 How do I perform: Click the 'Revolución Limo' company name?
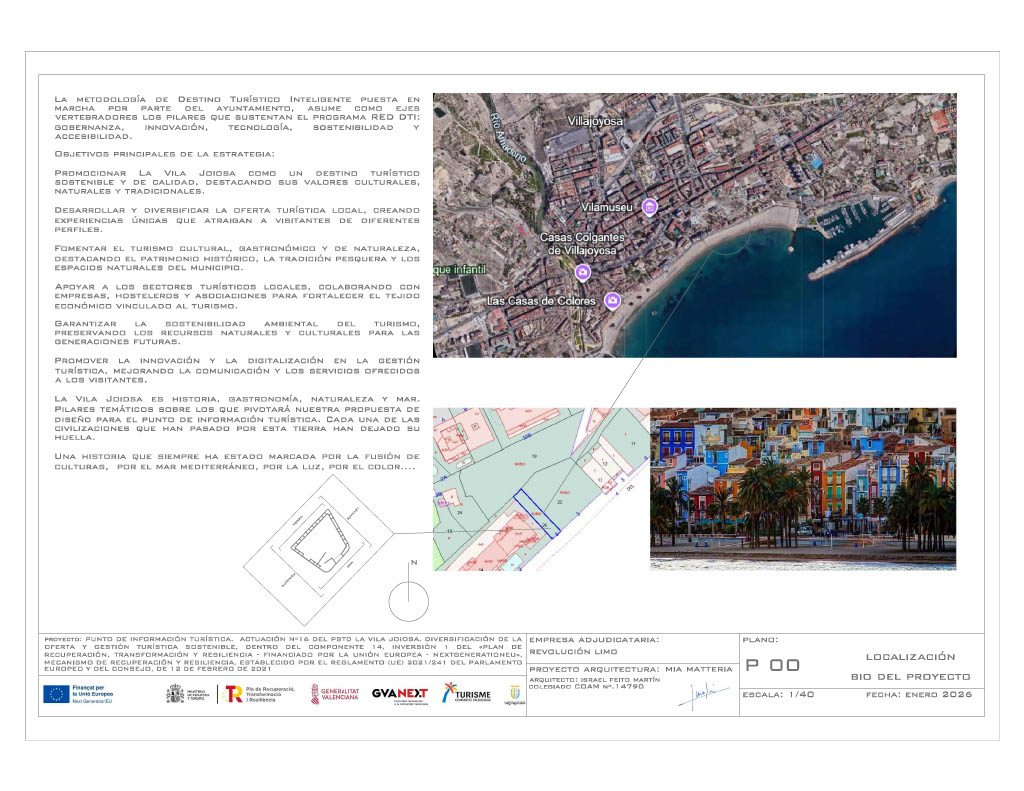click(x=573, y=651)
